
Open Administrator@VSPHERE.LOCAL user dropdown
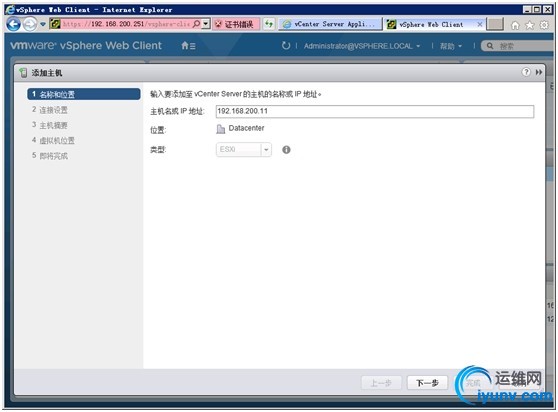tap(362, 46)
